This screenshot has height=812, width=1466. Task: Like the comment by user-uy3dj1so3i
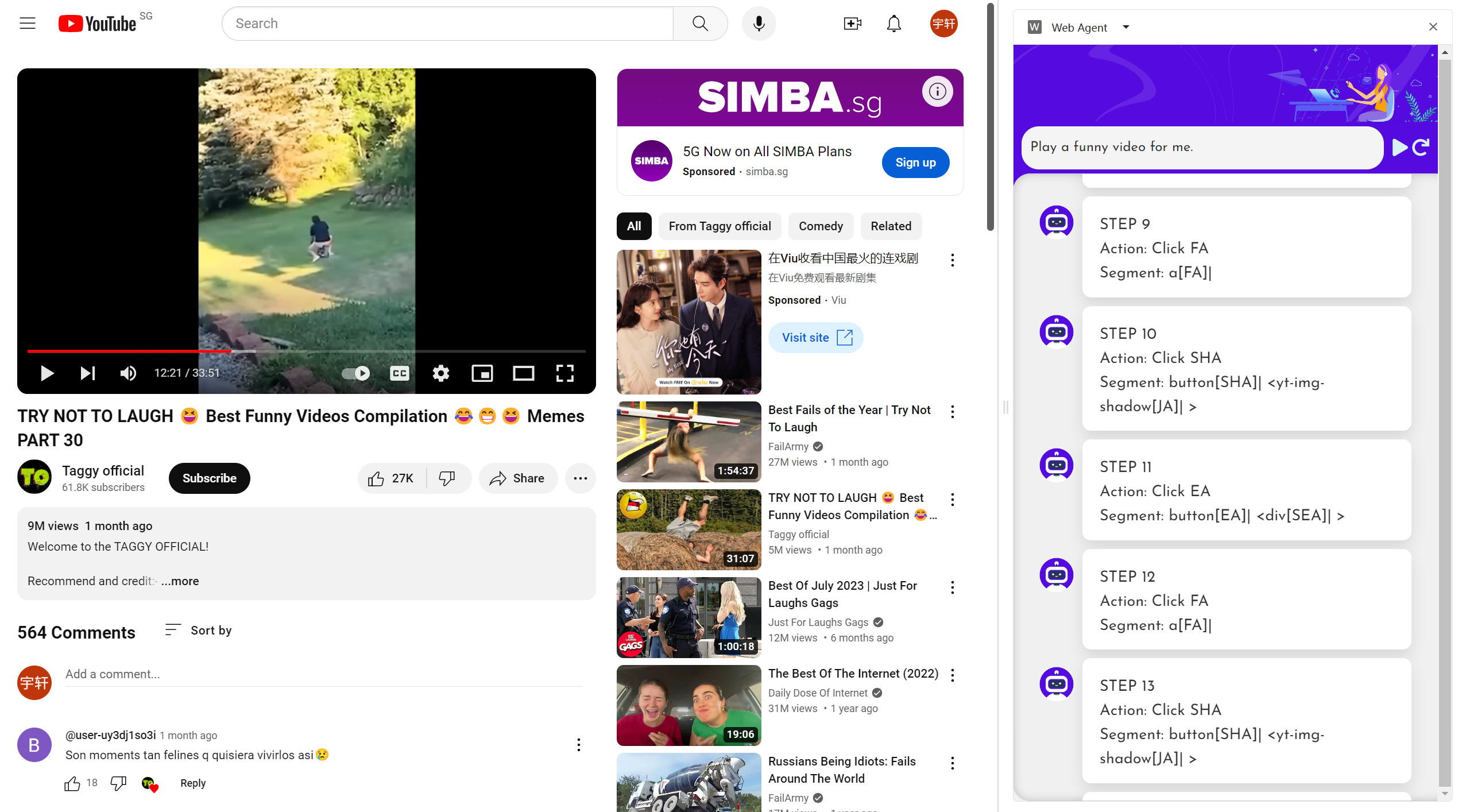coord(72,783)
